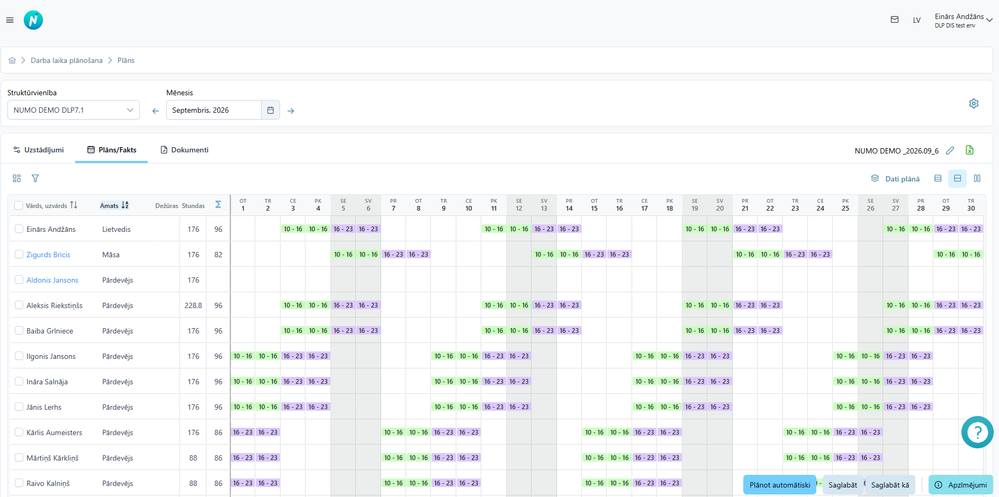The width and height of the screenshot is (999, 497).
Task: Go to previous month with left arrow
Action: [155, 111]
